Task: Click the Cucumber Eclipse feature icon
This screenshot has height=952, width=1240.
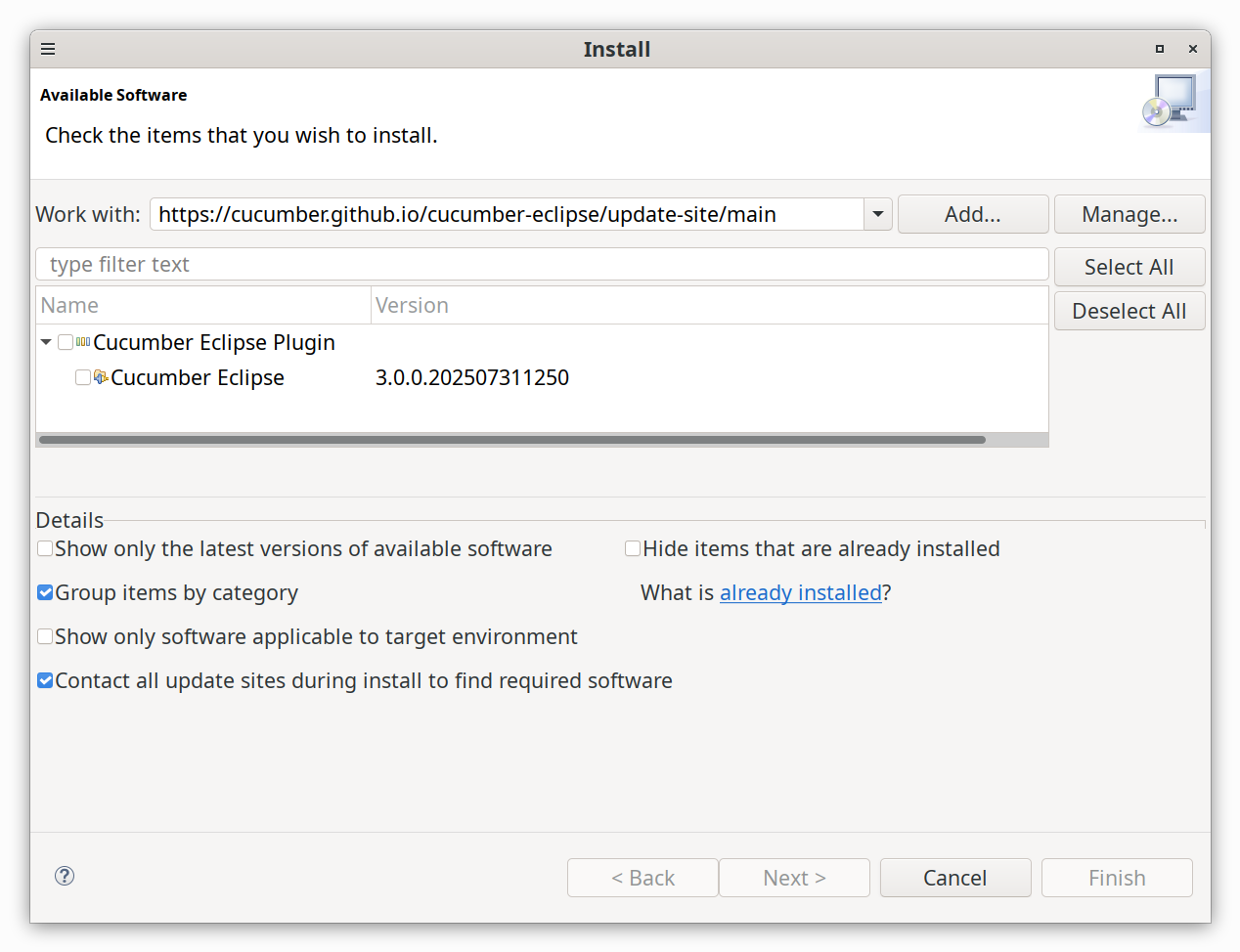Action: tap(101, 377)
